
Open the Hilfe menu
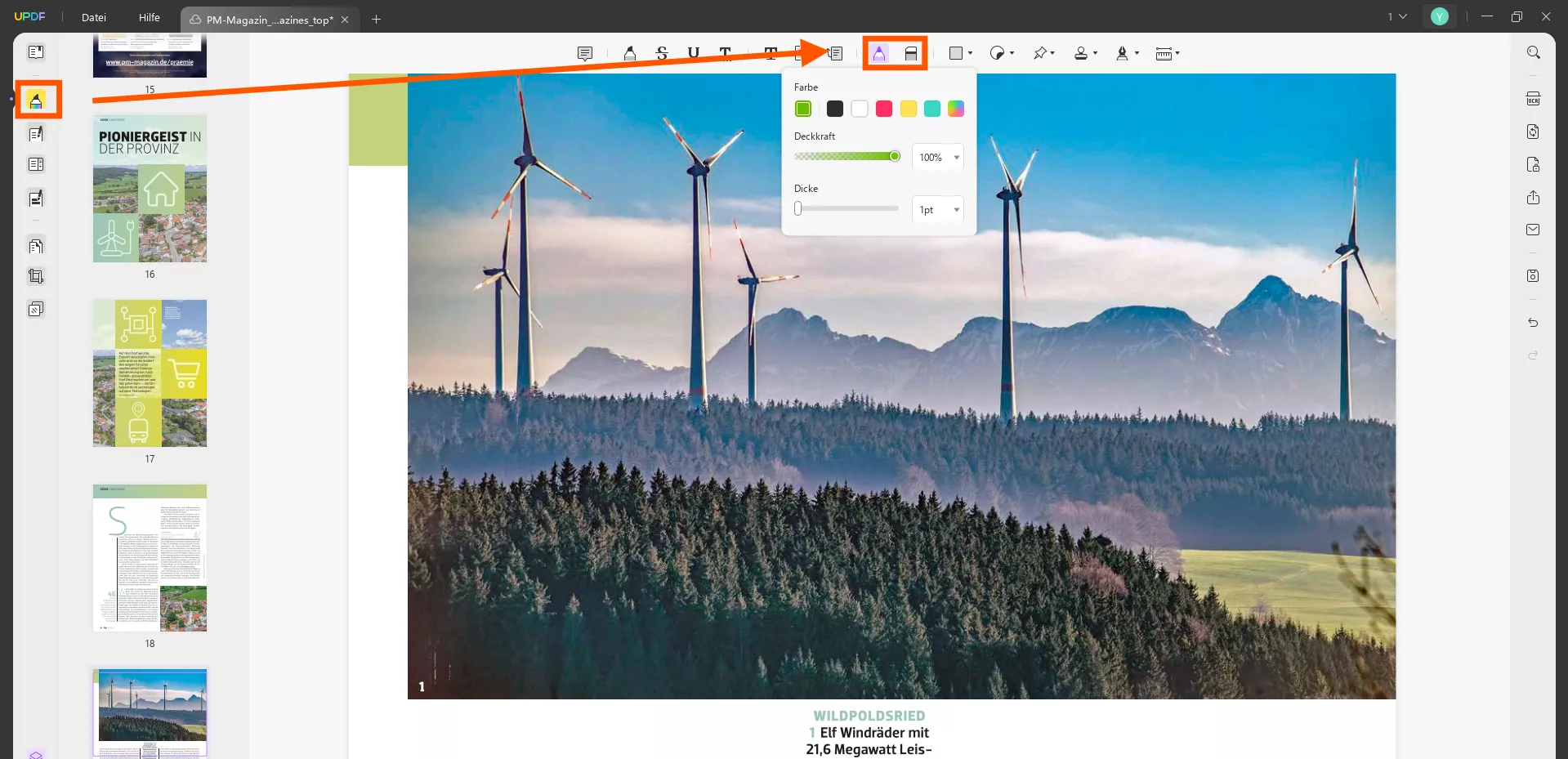point(149,17)
